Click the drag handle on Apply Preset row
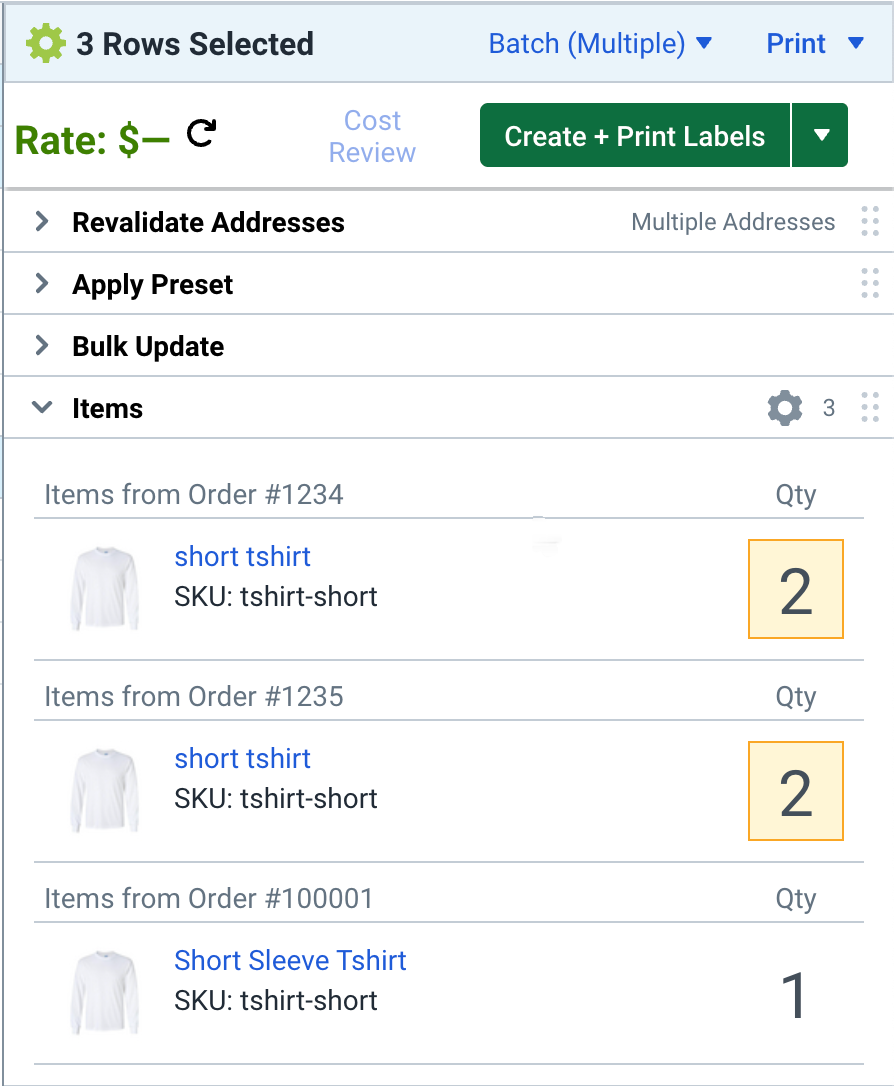The width and height of the screenshot is (894, 1086). pyautogui.click(x=869, y=284)
